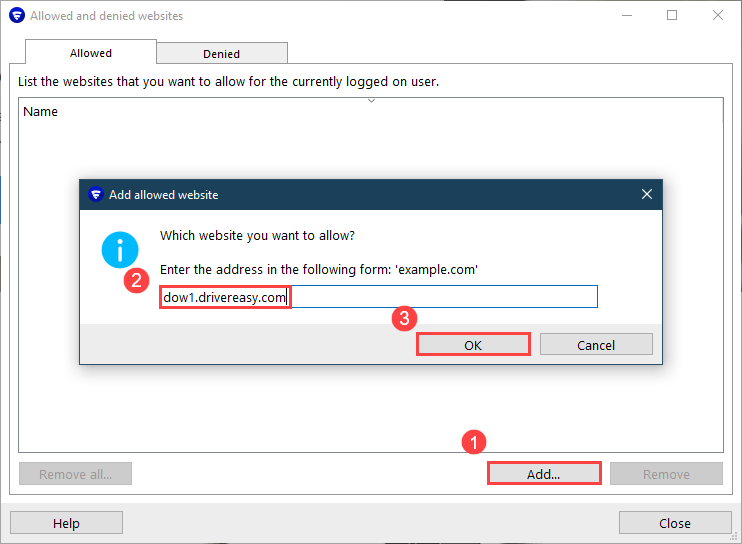Click the small sort arrow above the Name column
This screenshot has width=742, height=544.
pos(371,101)
